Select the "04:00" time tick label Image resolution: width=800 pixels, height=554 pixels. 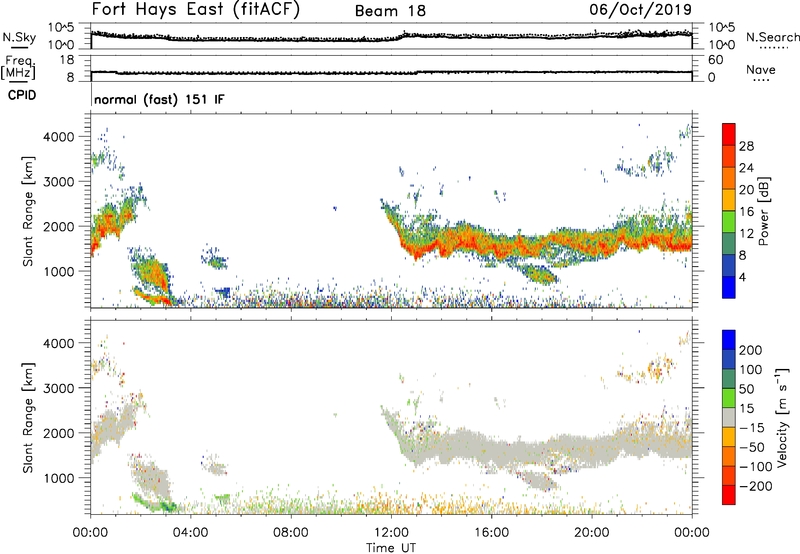[x=190, y=533]
